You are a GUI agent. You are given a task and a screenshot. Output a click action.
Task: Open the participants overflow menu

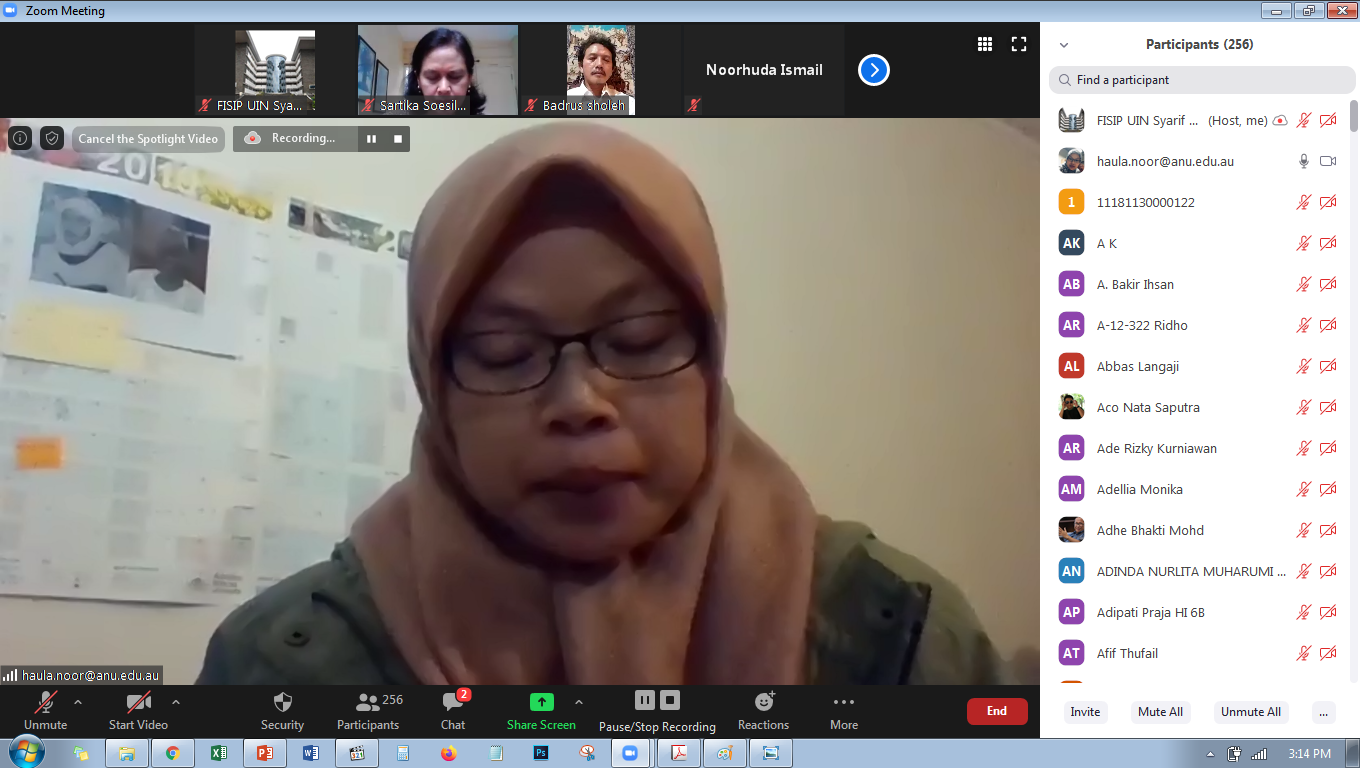1323,712
